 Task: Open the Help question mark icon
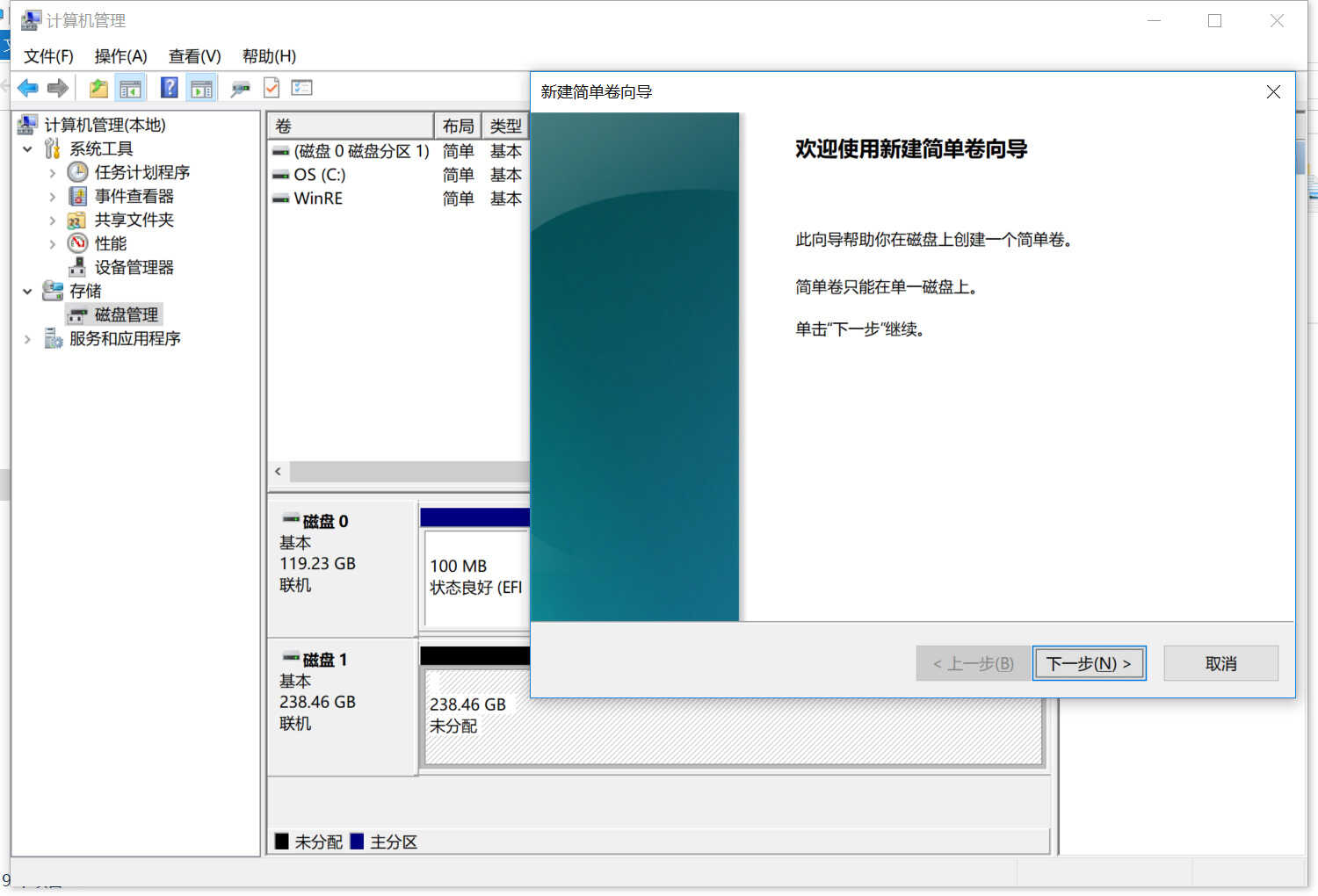(170, 88)
